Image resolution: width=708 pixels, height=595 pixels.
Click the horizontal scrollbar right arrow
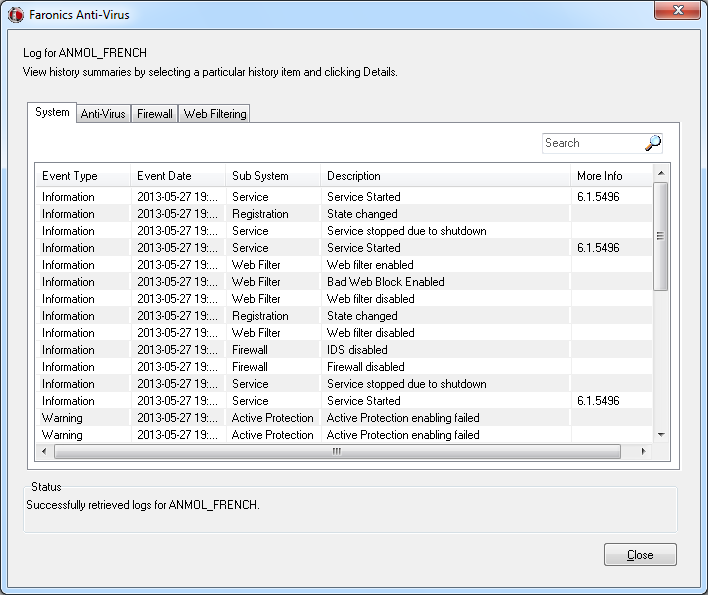click(x=643, y=451)
